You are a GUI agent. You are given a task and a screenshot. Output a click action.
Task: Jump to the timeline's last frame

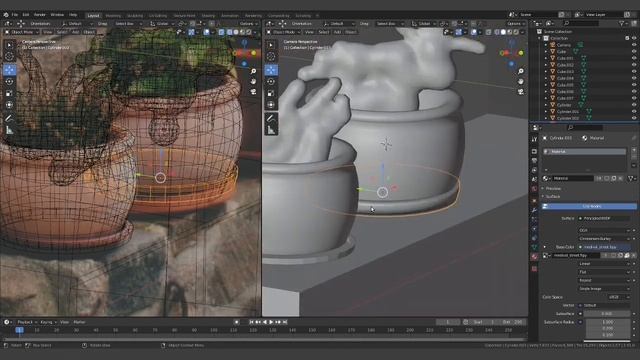pos(285,322)
